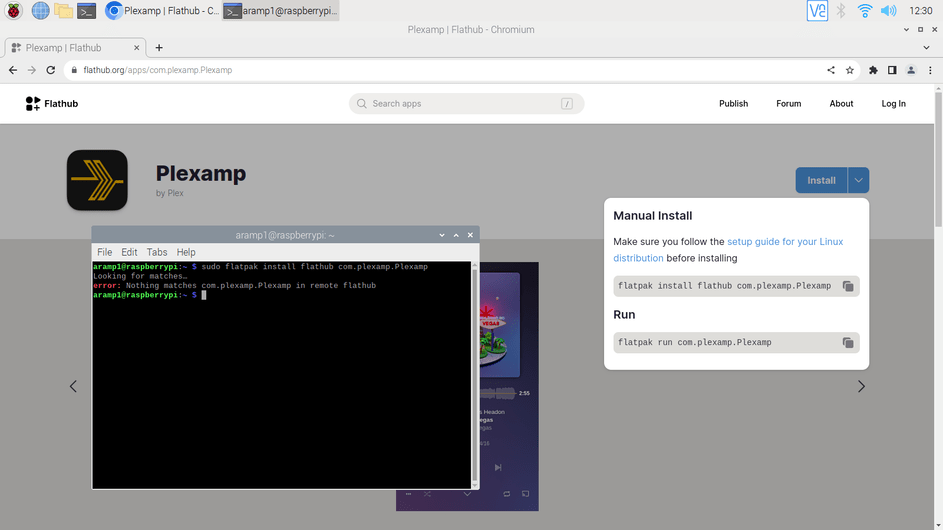The height and width of the screenshot is (530, 943).
Task: Show previous screenshot in carousel
Action: pyautogui.click(x=73, y=386)
